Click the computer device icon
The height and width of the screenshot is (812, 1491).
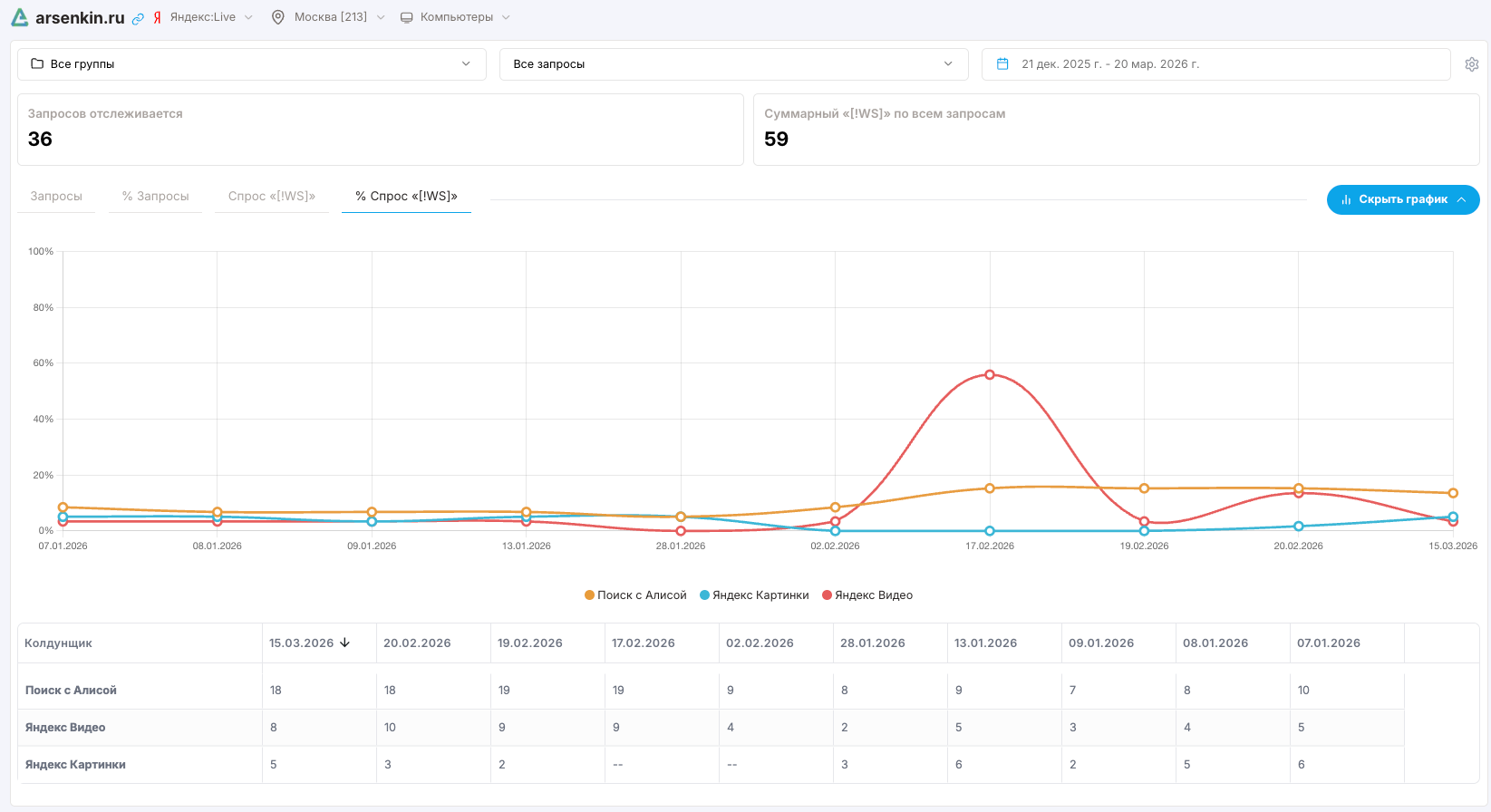(407, 17)
